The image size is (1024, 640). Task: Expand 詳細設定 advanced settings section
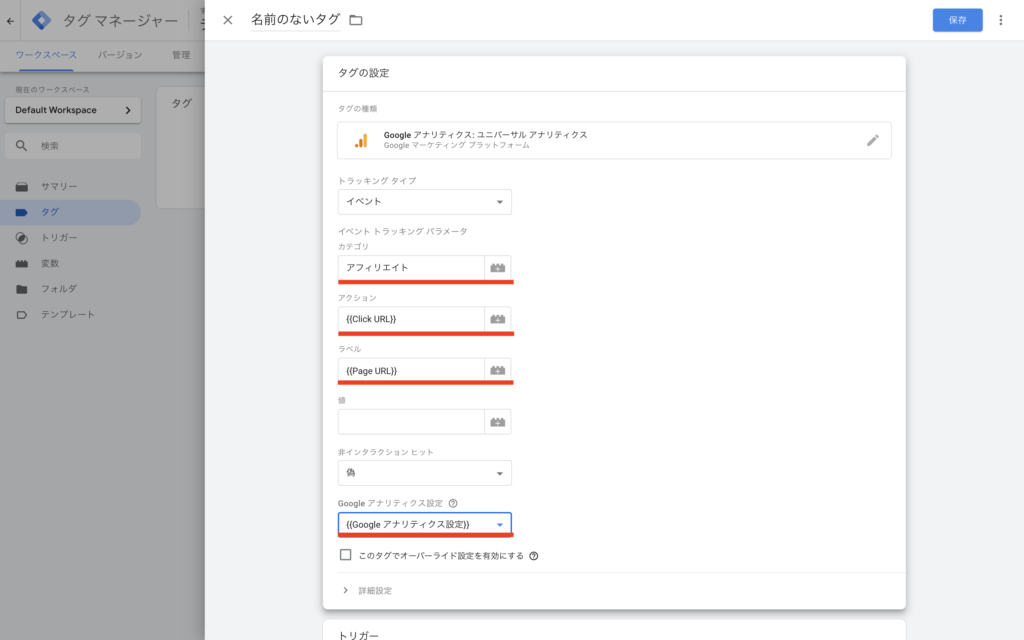point(368,590)
